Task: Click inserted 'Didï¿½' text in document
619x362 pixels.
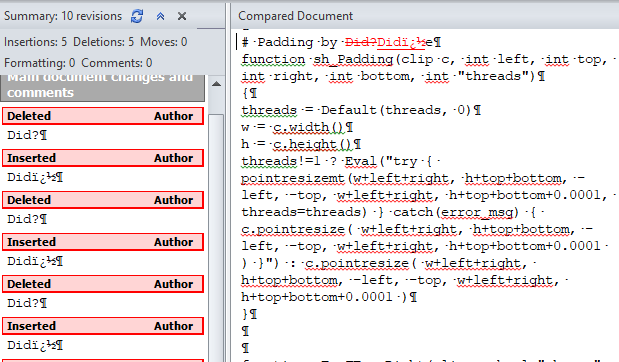Action: click(x=401, y=42)
